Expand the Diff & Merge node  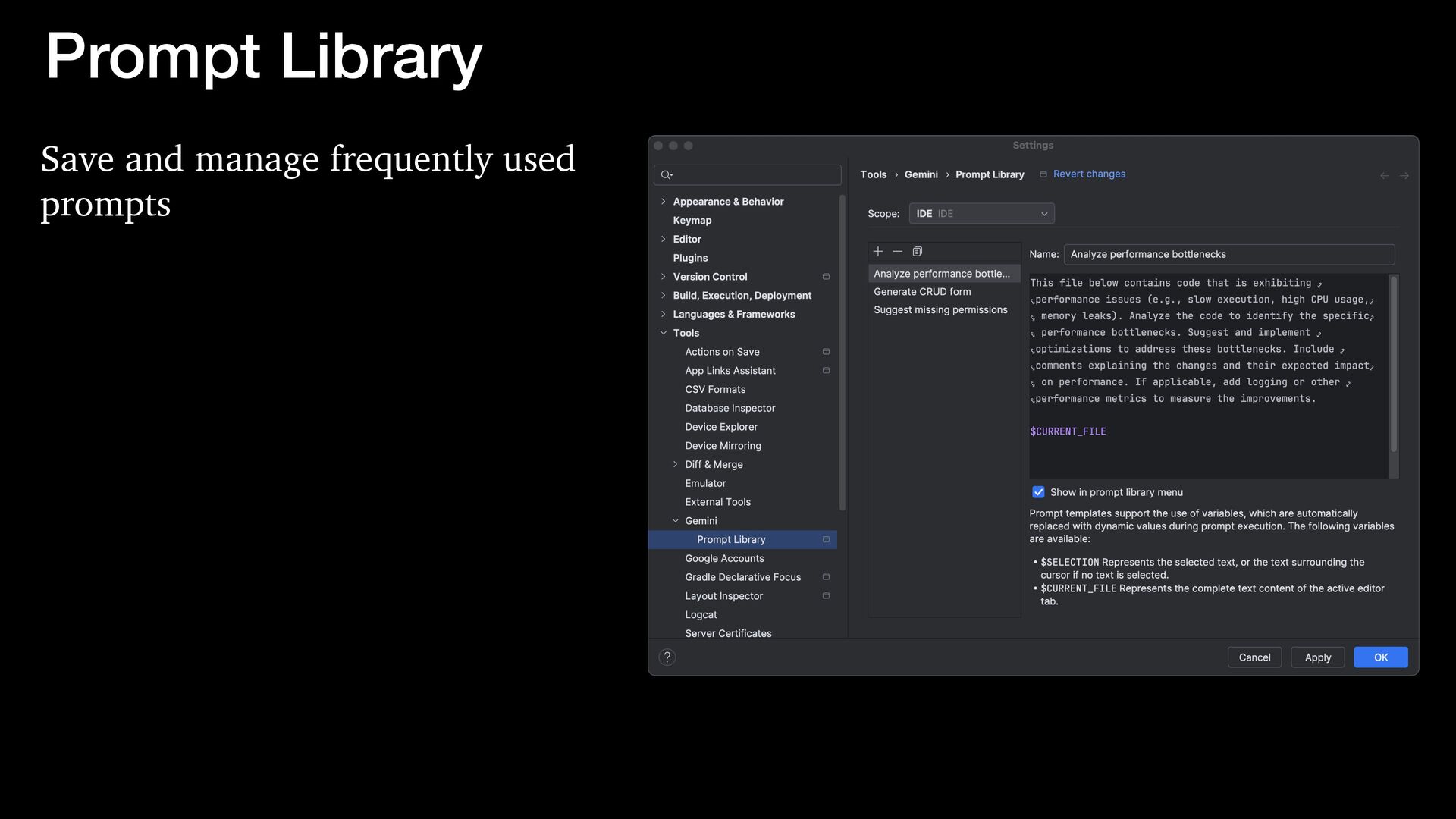[x=676, y=465]
